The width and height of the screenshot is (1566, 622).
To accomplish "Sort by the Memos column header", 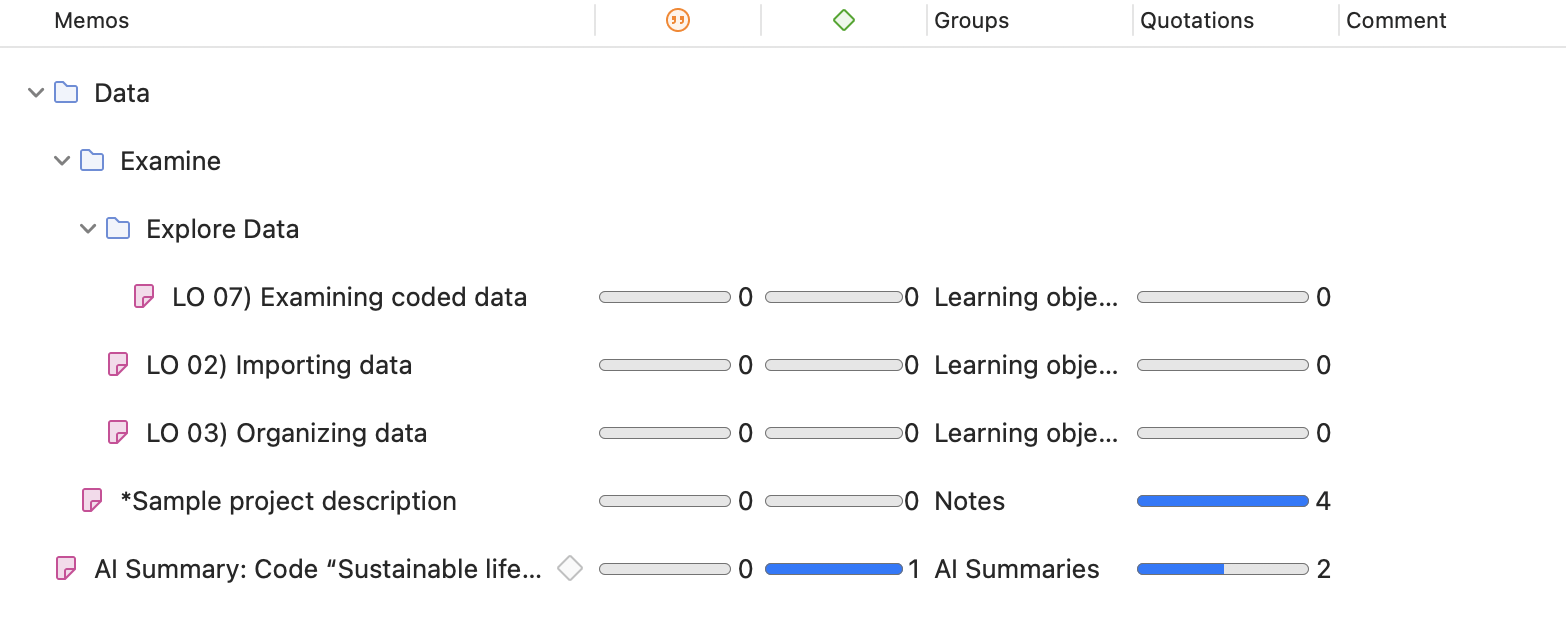I will click(92, 20).
